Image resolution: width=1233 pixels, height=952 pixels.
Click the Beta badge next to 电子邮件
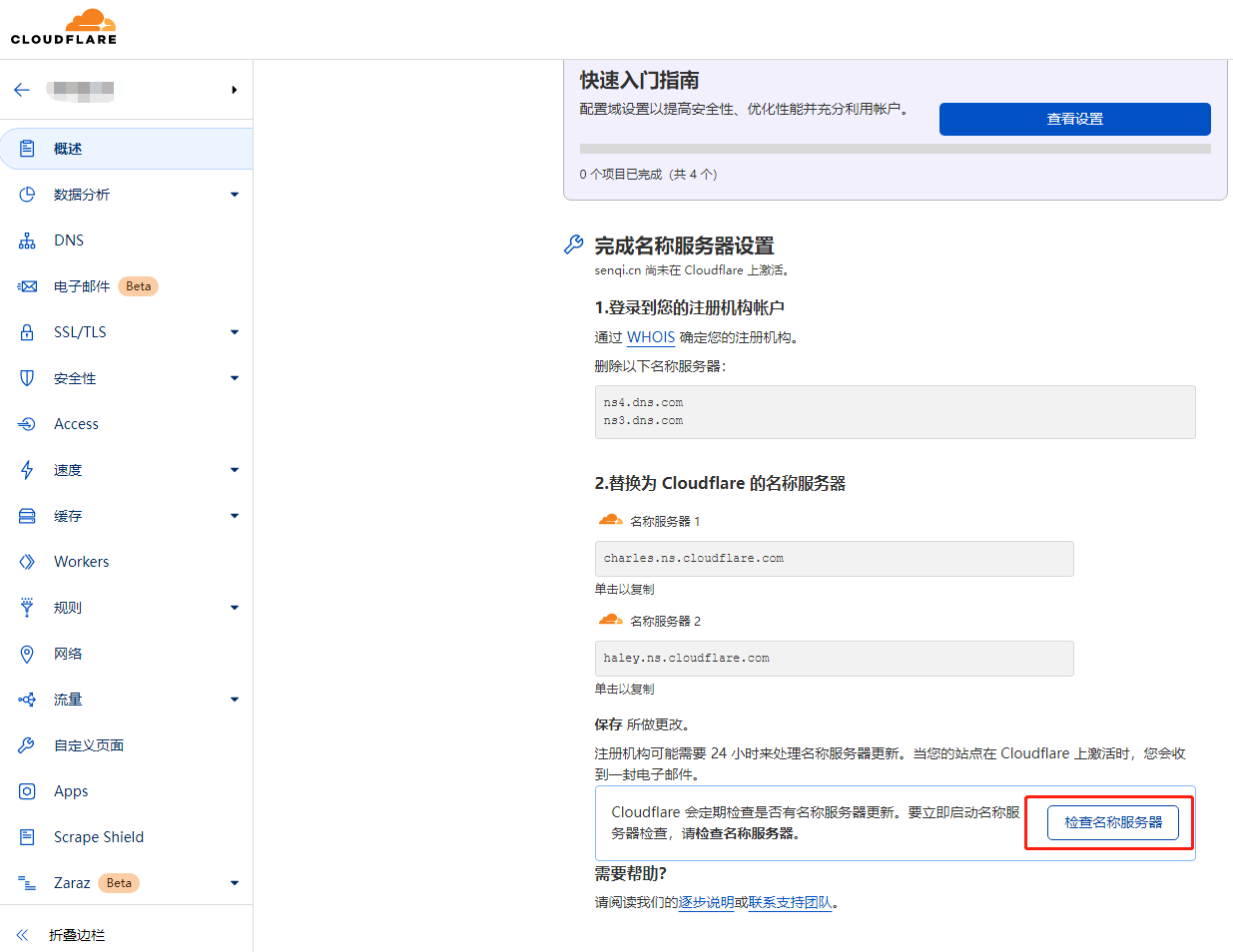[139, 286]
